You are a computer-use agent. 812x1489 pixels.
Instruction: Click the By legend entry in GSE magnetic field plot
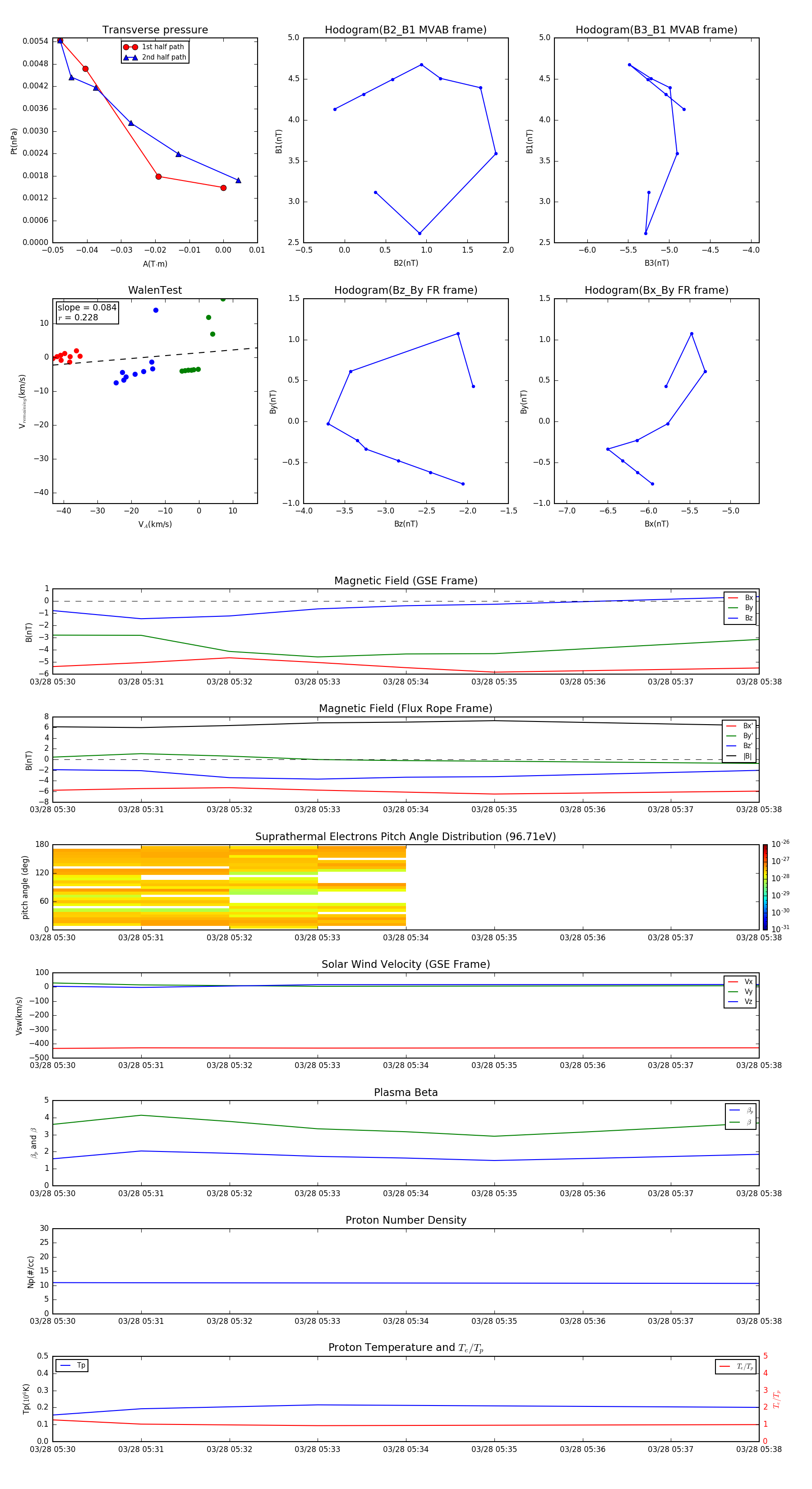(740, 607)
